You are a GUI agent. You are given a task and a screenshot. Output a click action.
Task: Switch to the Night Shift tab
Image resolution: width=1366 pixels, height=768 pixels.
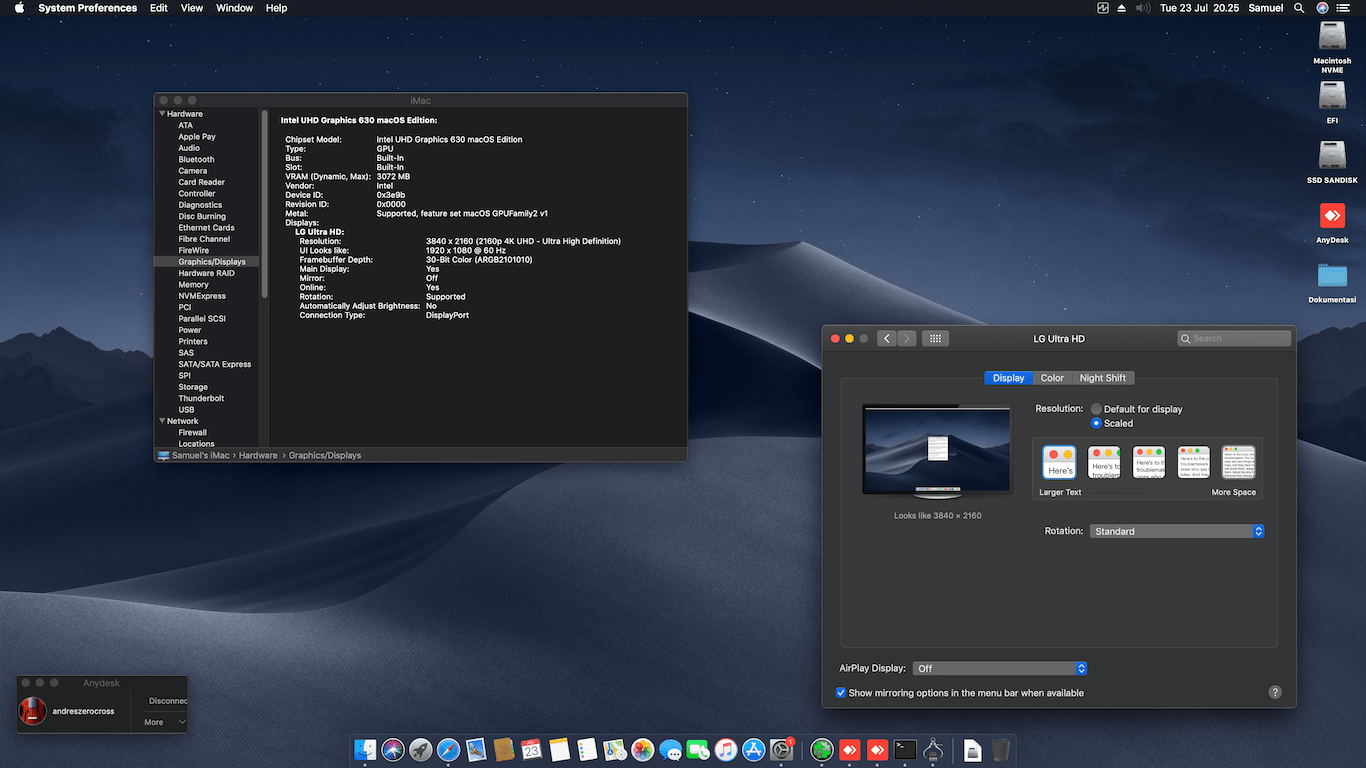click(1103, 378)
